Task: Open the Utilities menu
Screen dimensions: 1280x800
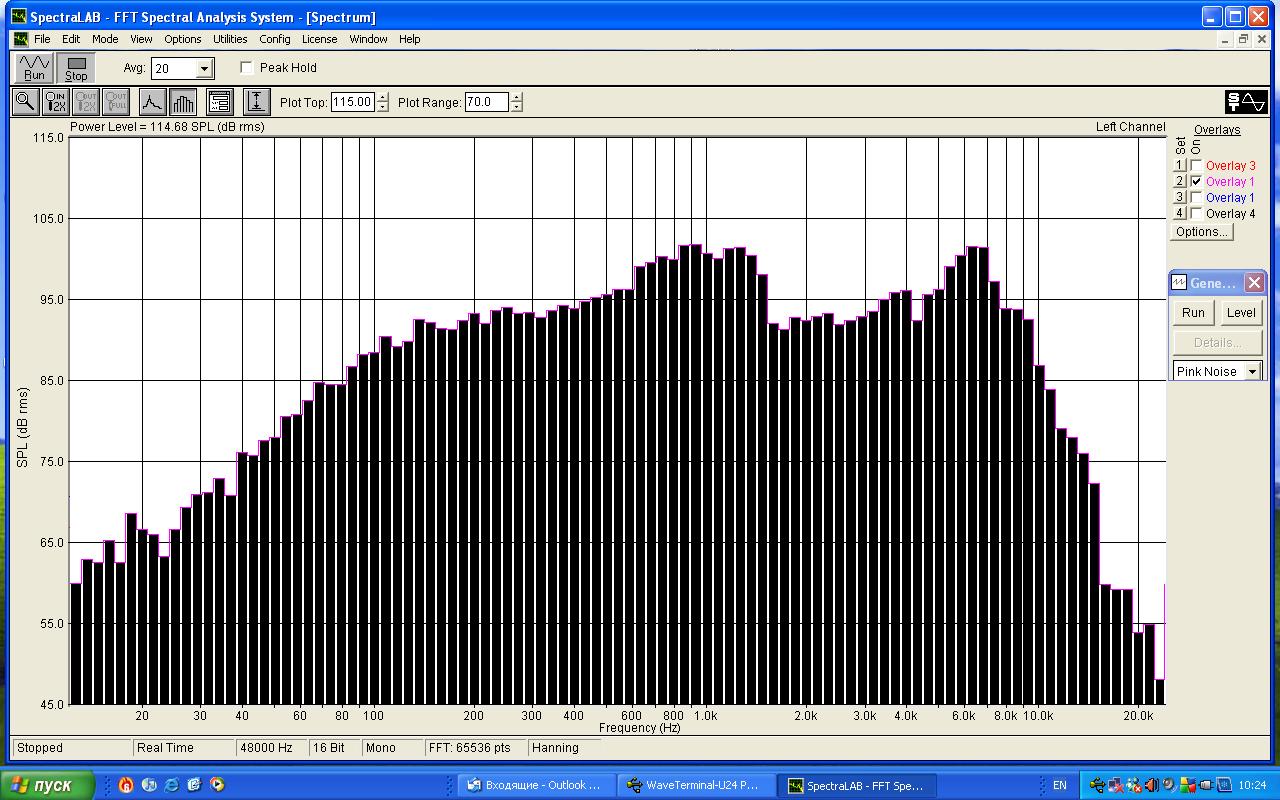Action: coord(230,39)
